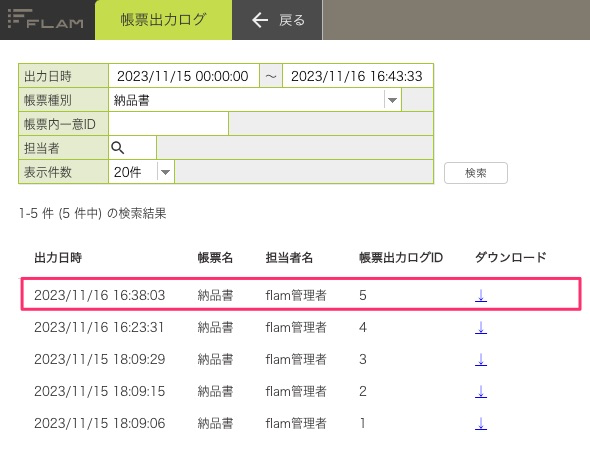
Task: Expand the 帳票種別 dropdown arrow
Action: 392,100
